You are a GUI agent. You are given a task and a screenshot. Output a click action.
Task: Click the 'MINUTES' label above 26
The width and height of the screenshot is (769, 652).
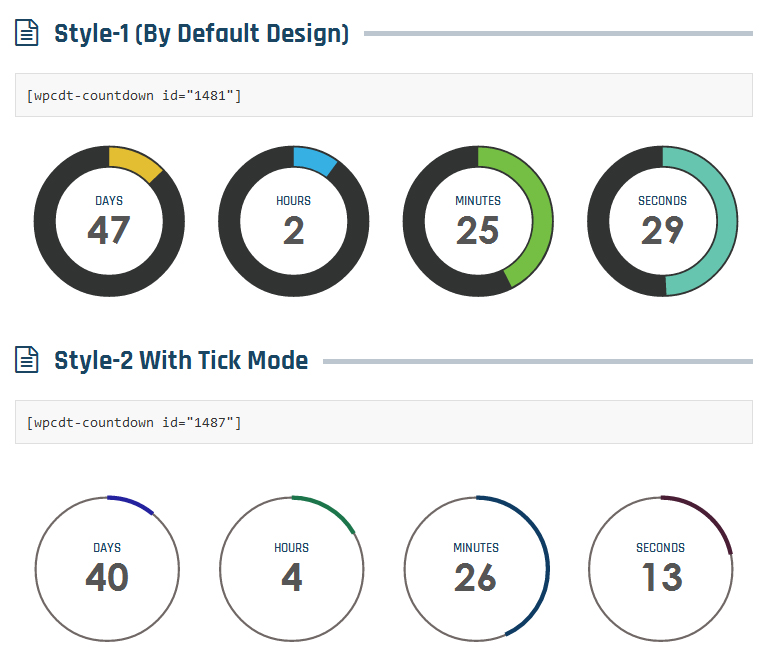click(x=476, y=548)
